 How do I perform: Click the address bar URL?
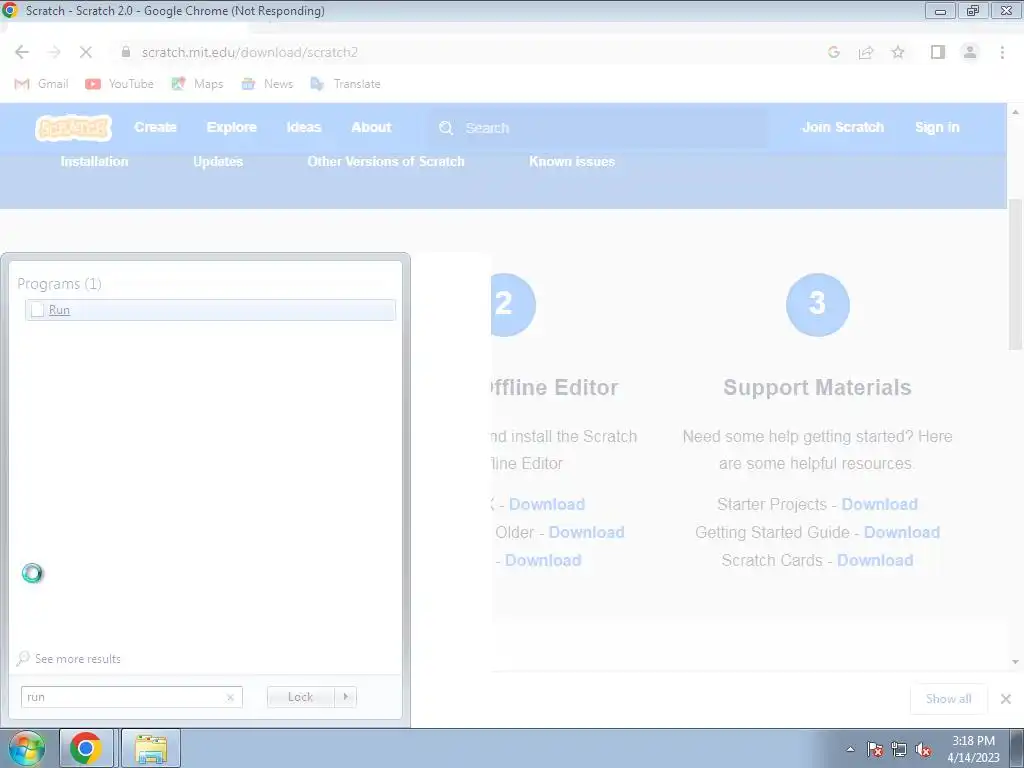tap(249, 52)
